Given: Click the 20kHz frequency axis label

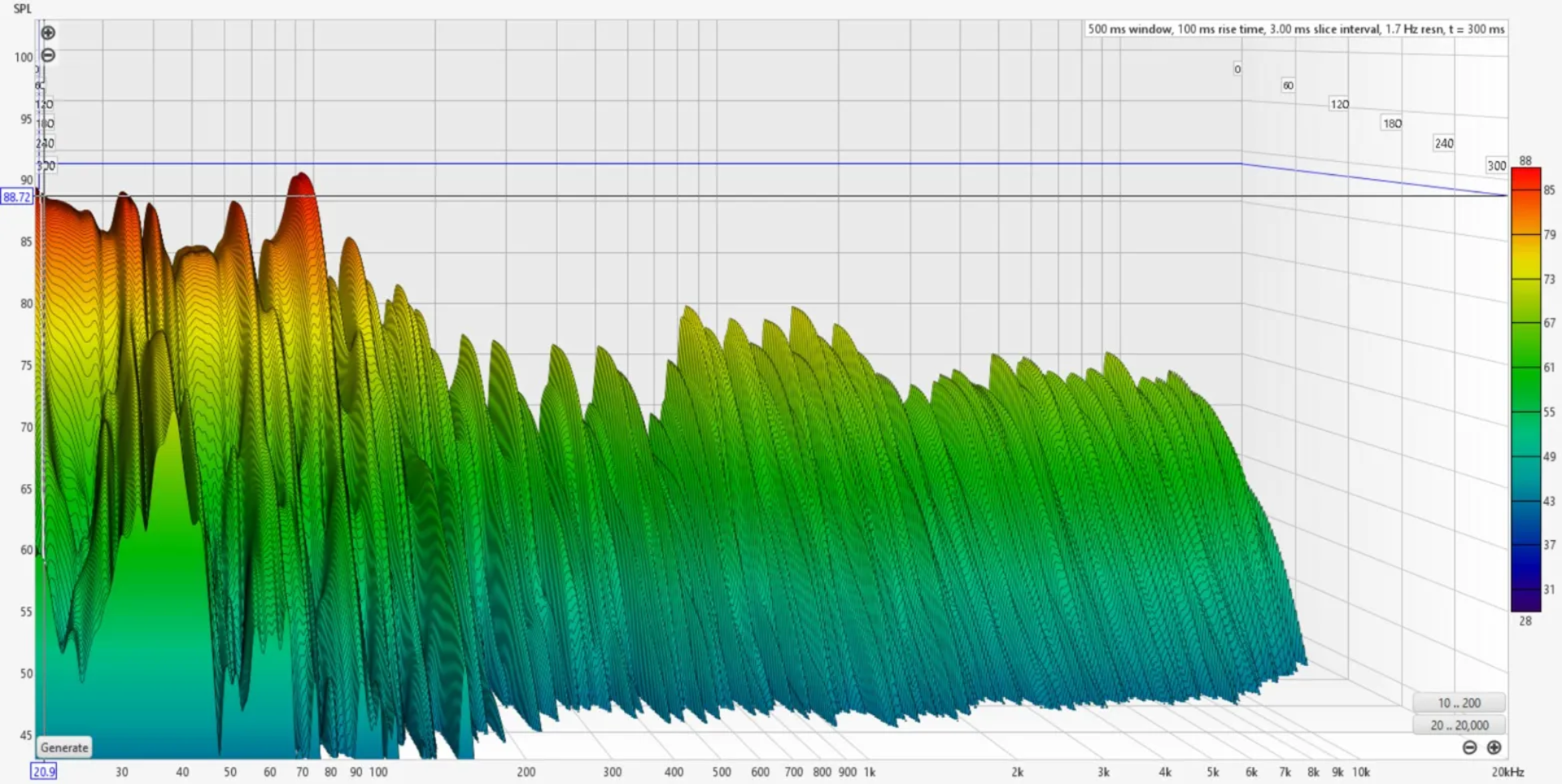Looking at the screenshot, I should [x=1507, y=772].
